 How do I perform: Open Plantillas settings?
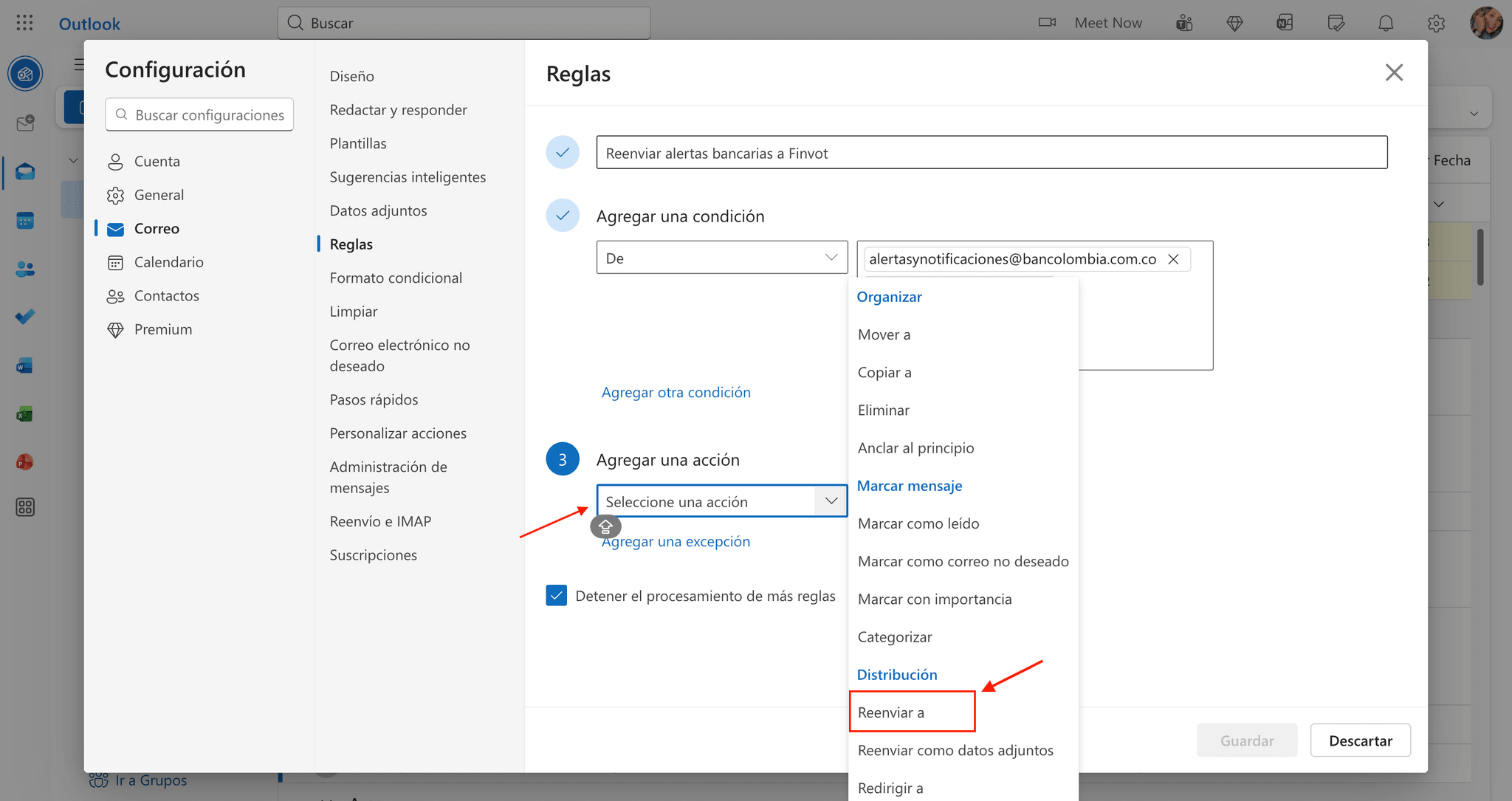point(358,143)
